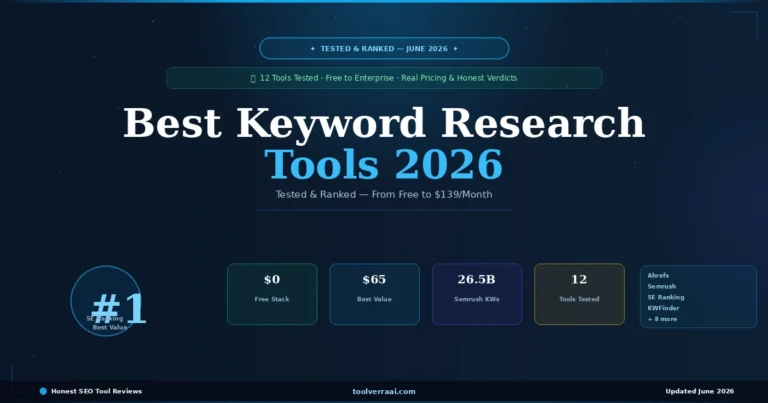768x403 pixels.
Task: Click 'KWFinder' in the tools list
Action: (663, 308)
